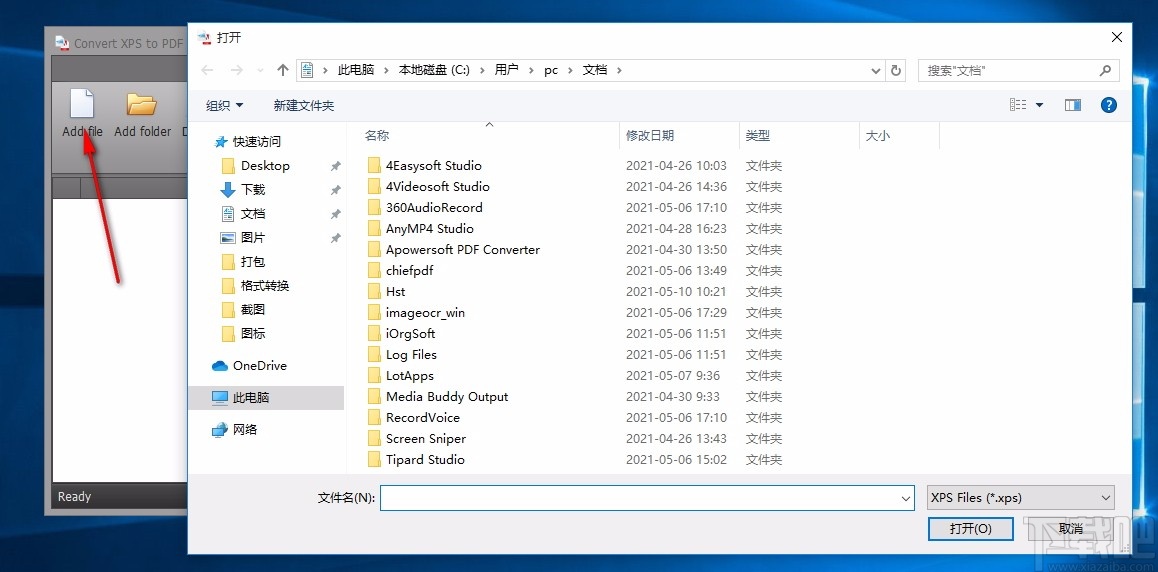Click the 取消 button
Viewport: 1158px width, 572px height.
1070,528
